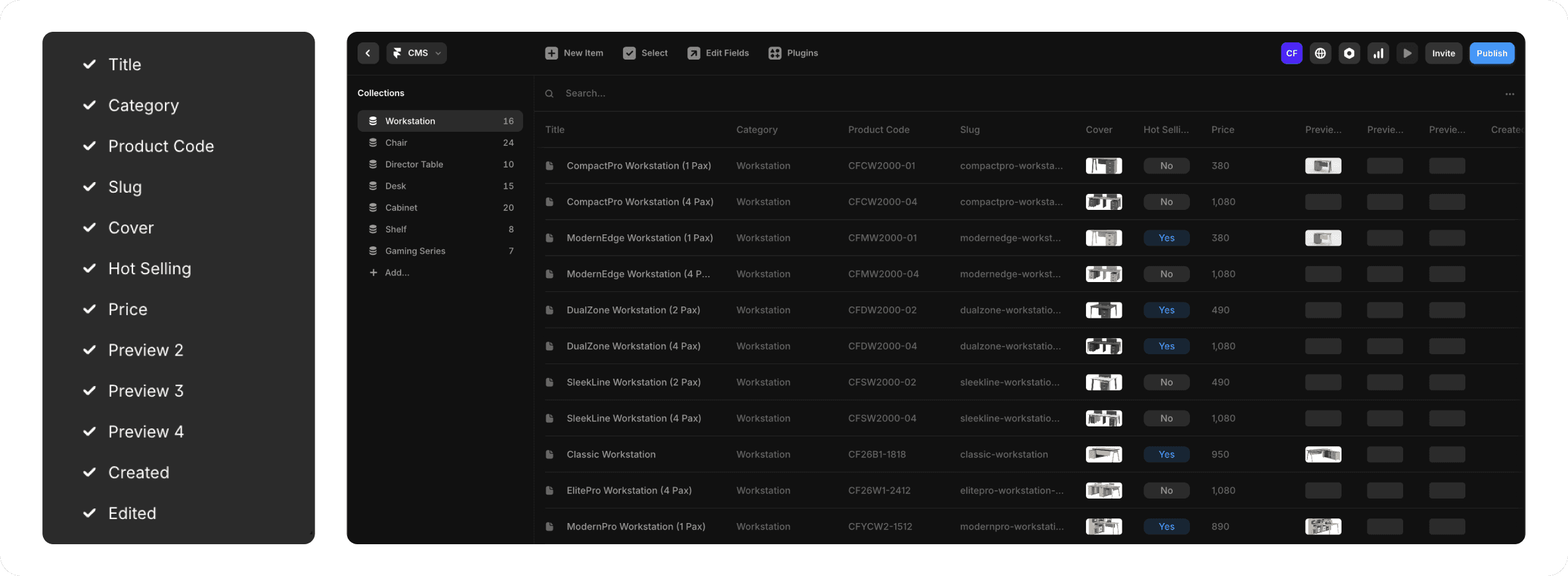
Task: Click cover thumbnail of CompactPro Workstation (1 Pax)
Action: tap(1104, 166)
